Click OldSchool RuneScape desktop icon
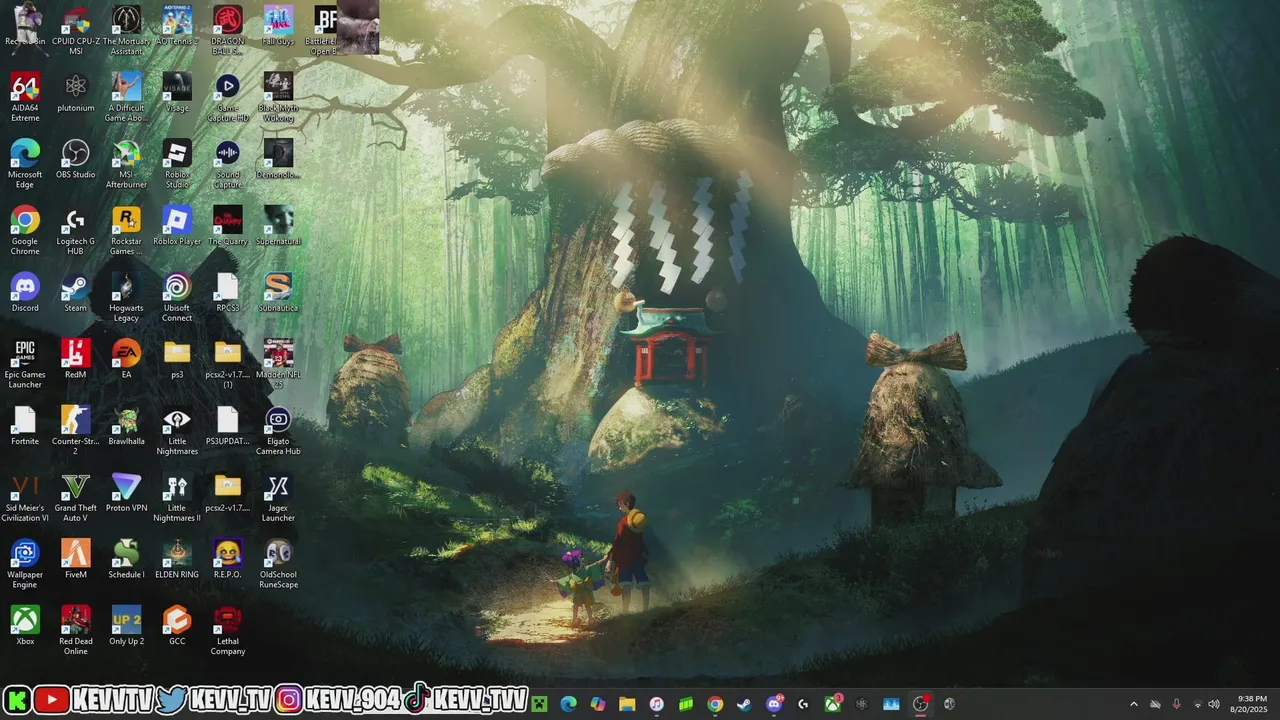 pyautogui.click(x=278, y=565)
